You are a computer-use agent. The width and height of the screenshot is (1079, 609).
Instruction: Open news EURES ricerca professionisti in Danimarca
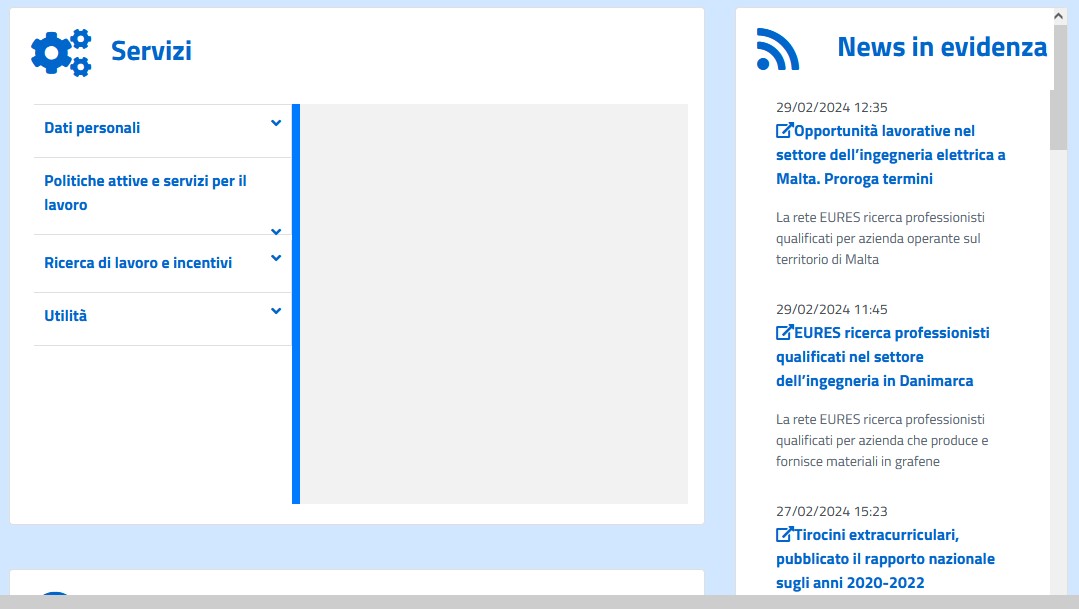coord(883,356)
